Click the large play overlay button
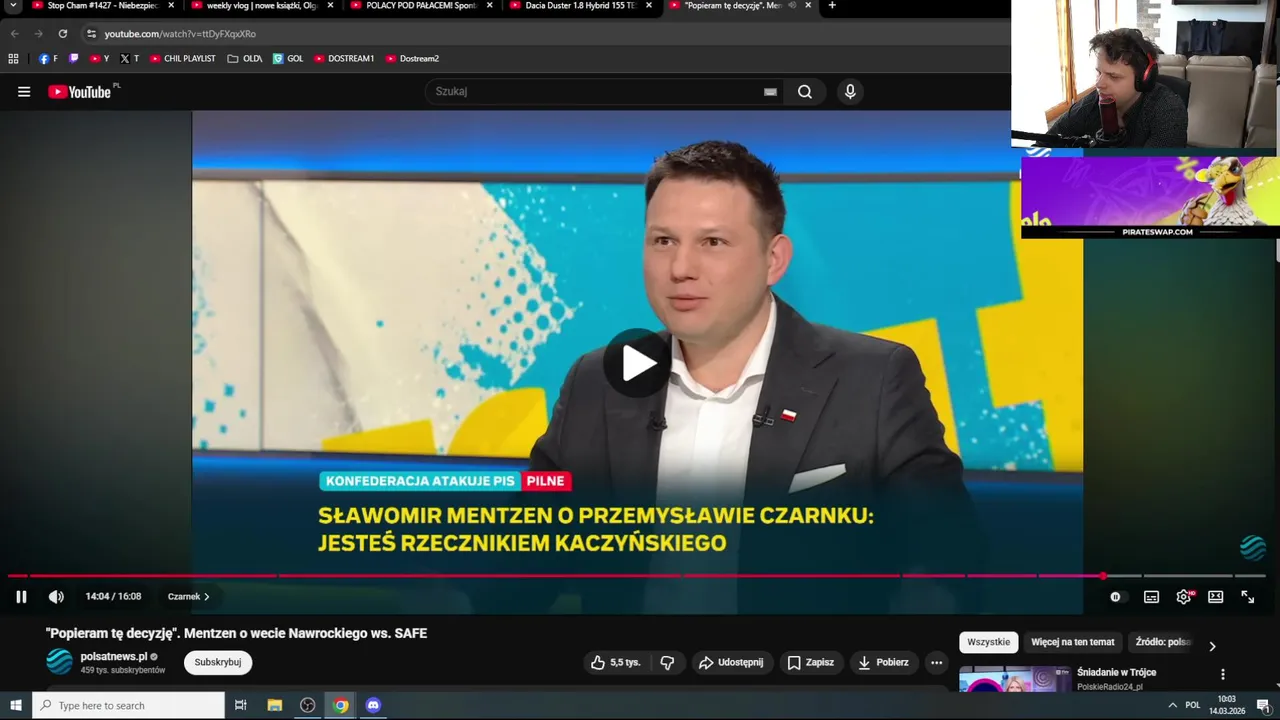The image size is (1280, 720). tap(637, 363)
